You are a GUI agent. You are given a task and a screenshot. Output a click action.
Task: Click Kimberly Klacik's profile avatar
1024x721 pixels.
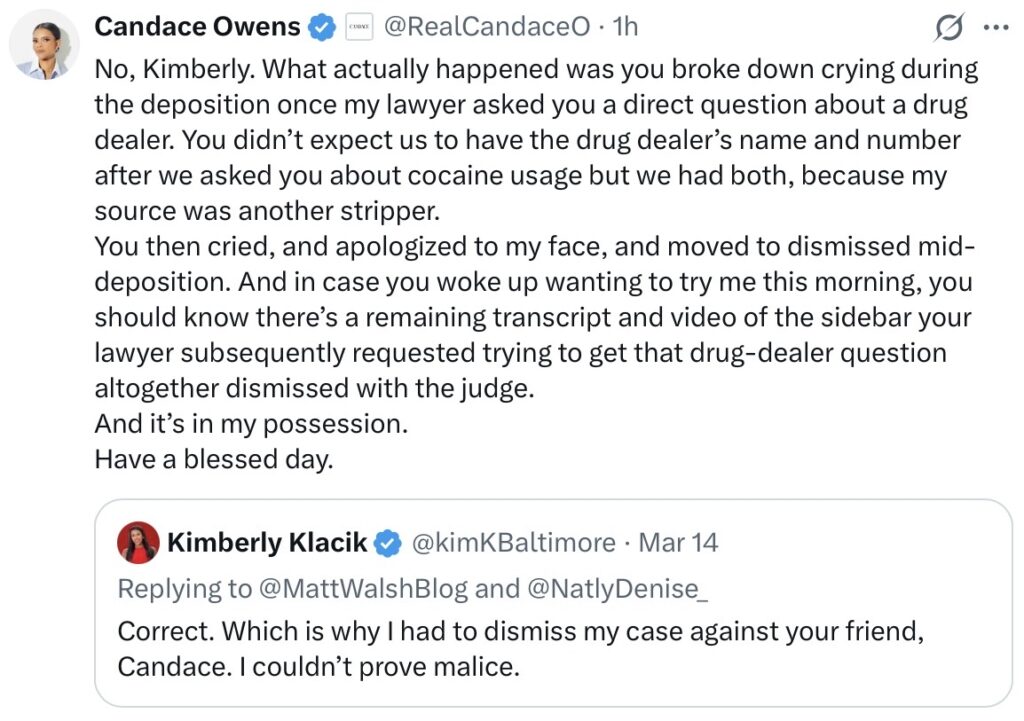tap(138, 543)
